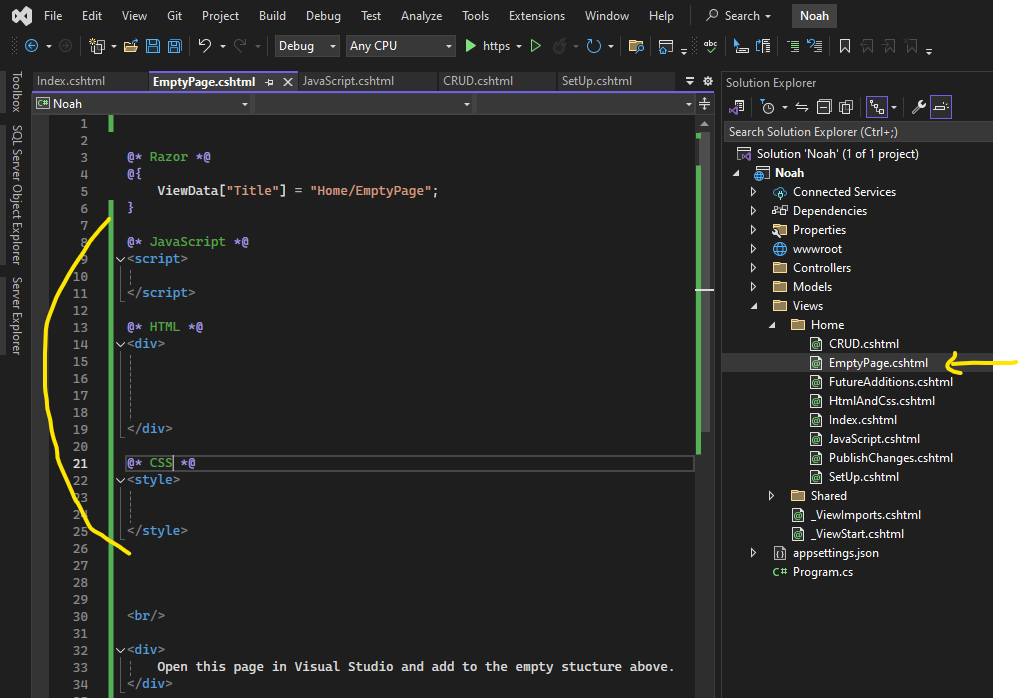Image resolution: width=1019 pixels, height=698 pixels.
Task: Open the Git menu
Action: pos(174,16)
